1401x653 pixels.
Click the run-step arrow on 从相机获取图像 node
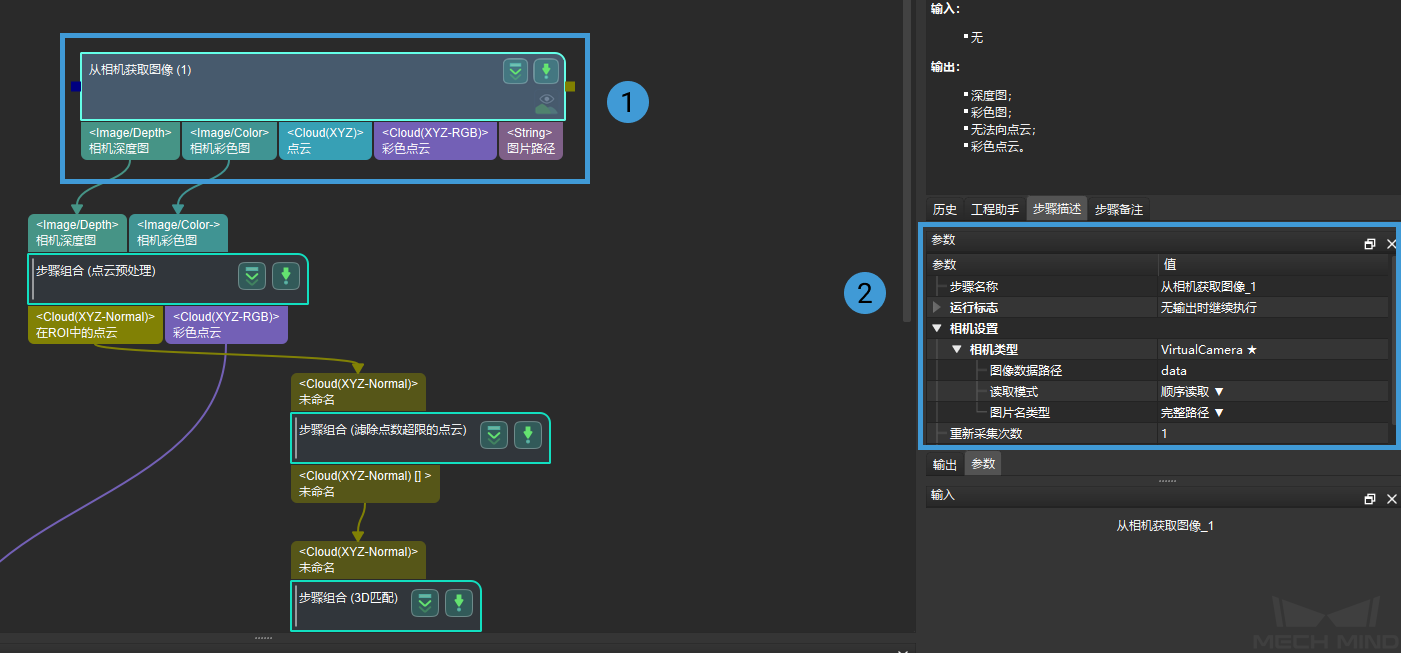[x=545, y=71]
